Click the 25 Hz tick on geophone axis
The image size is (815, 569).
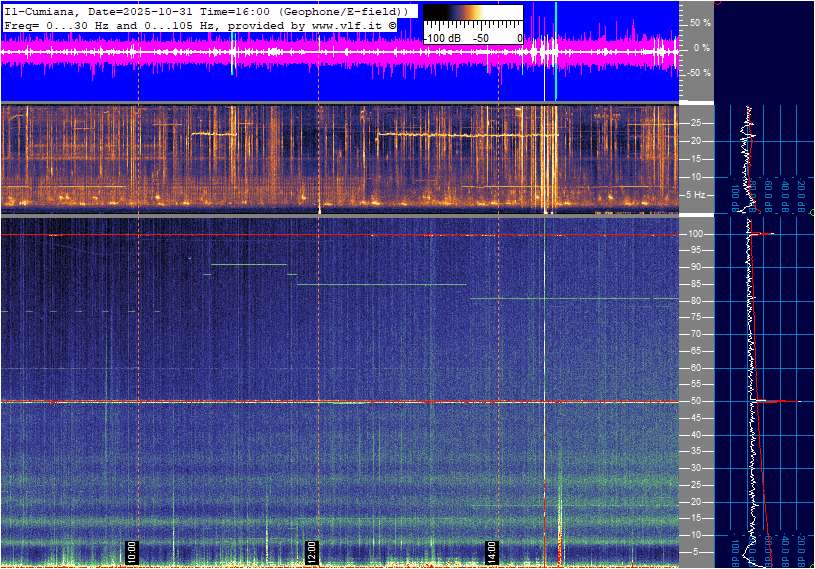coord(696,122)
